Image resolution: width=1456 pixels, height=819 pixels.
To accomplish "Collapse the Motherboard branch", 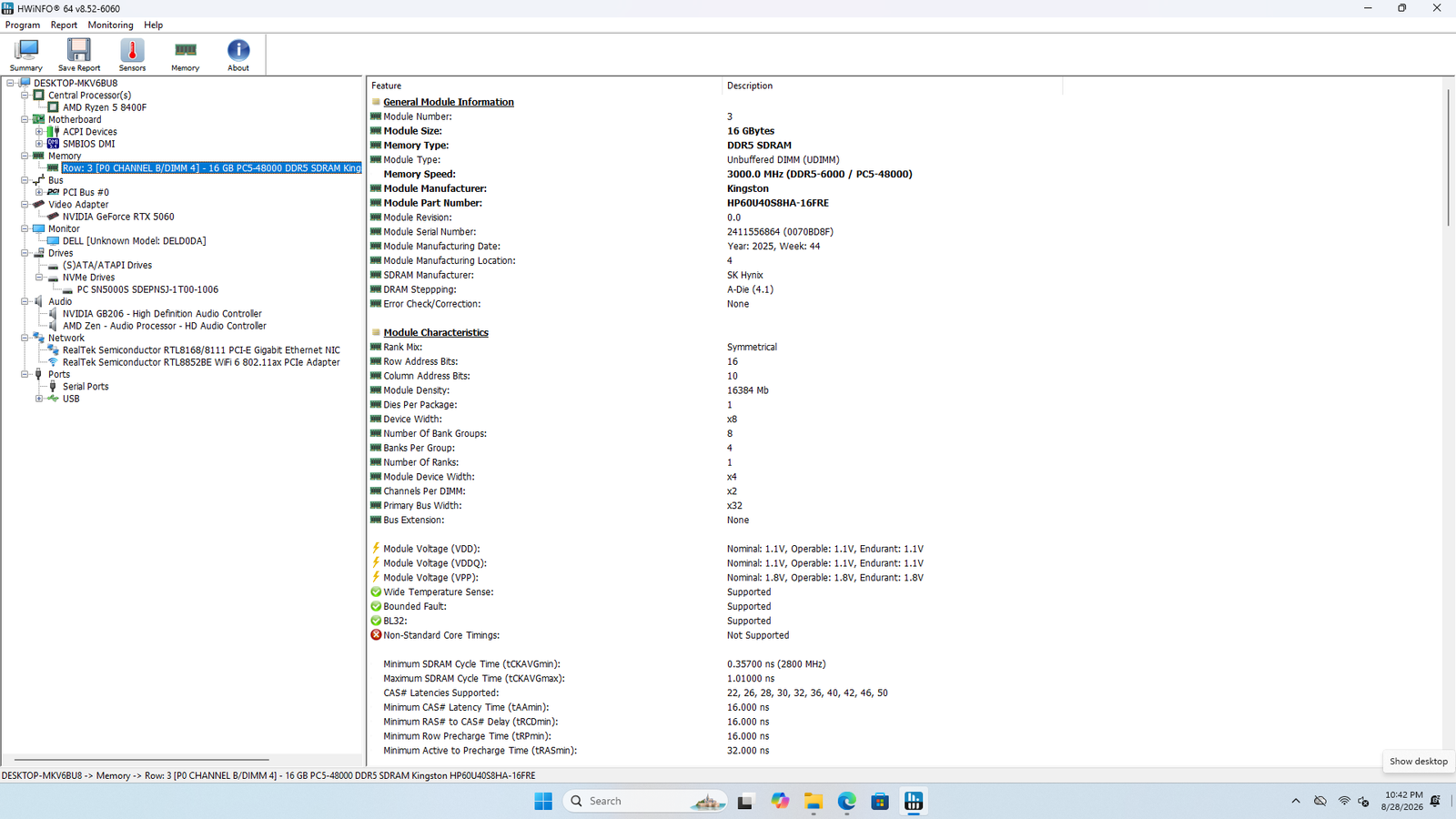I will [x=25, y=119].
